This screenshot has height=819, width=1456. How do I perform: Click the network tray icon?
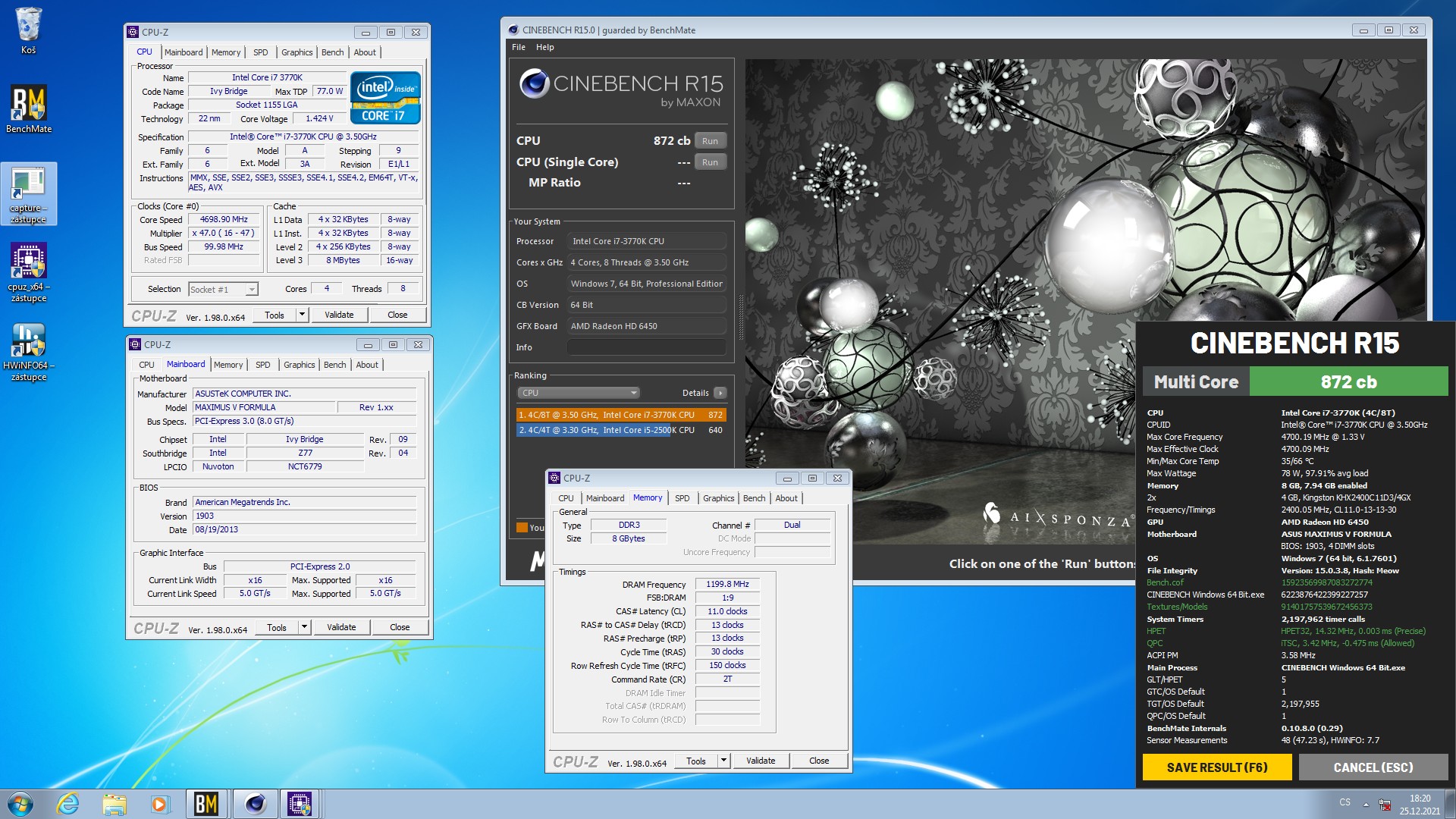(1385, 804)
